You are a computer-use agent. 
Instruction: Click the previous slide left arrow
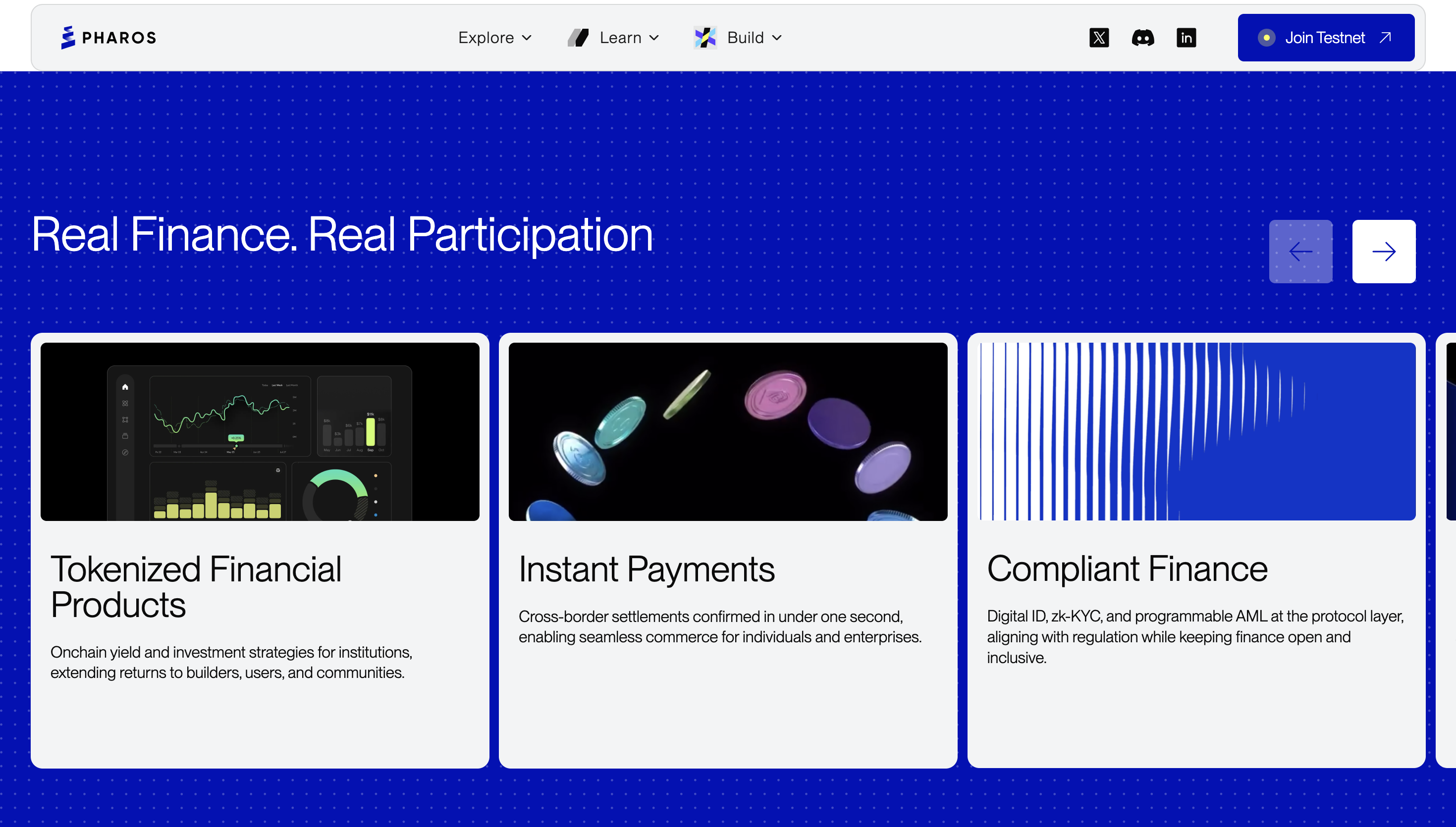point(1300,252)
